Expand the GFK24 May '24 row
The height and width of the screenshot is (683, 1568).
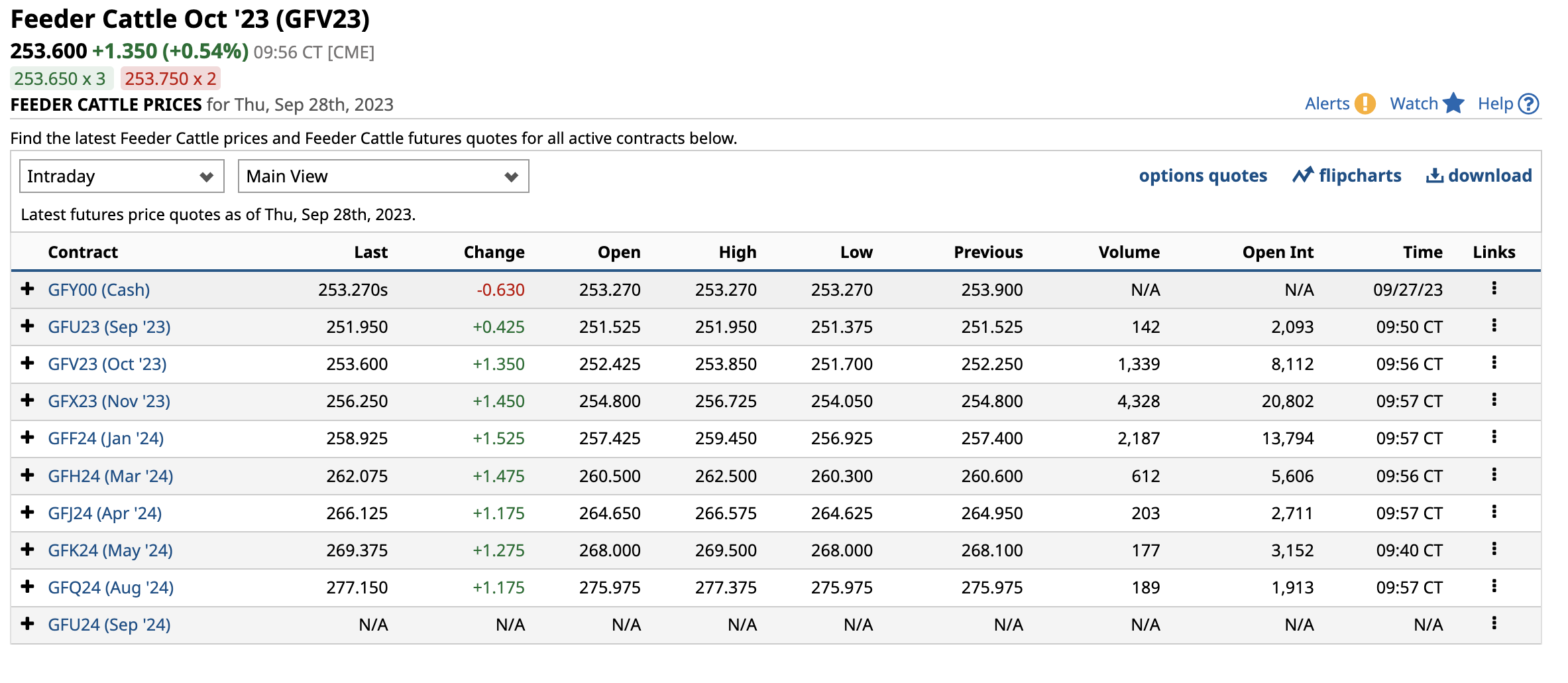27,549
